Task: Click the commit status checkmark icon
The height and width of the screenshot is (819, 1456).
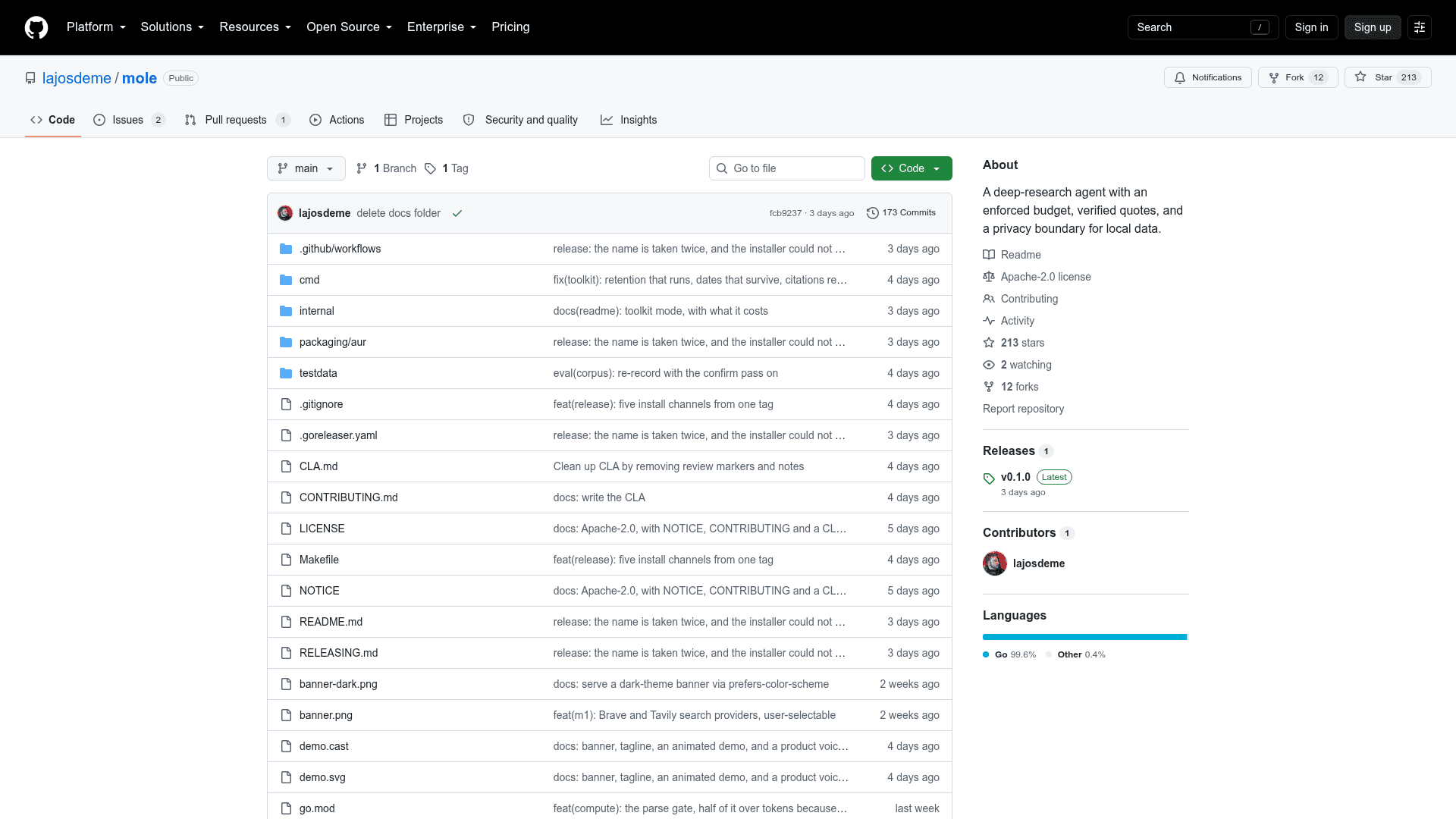Action: click(457, 213)
